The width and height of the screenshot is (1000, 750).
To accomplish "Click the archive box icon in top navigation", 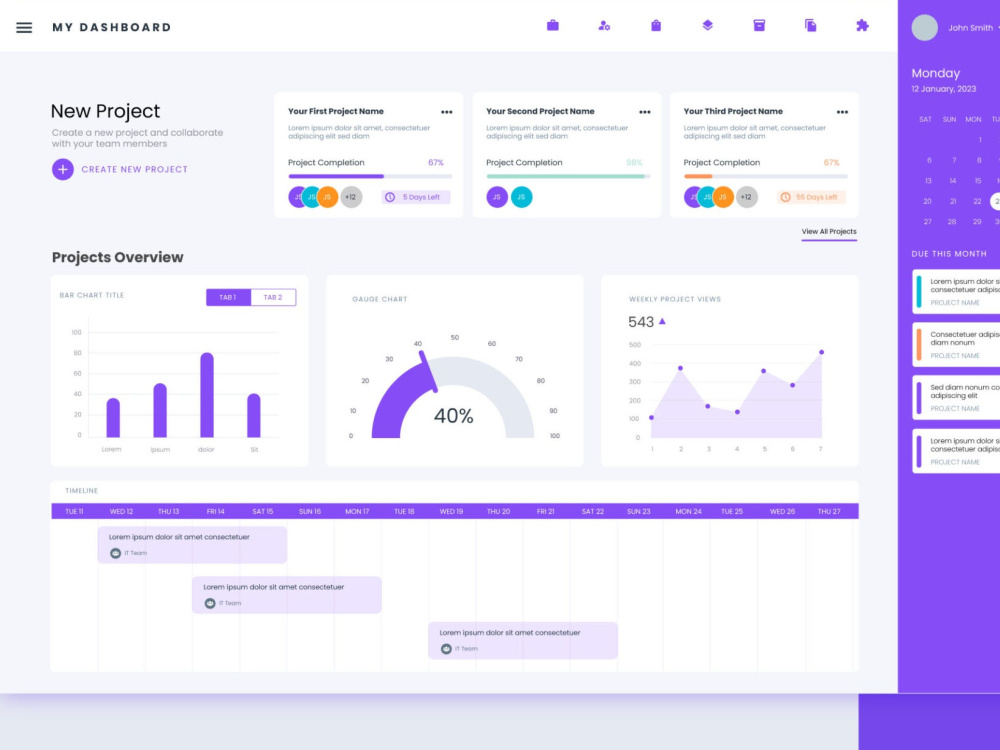I will pos(759,26).
